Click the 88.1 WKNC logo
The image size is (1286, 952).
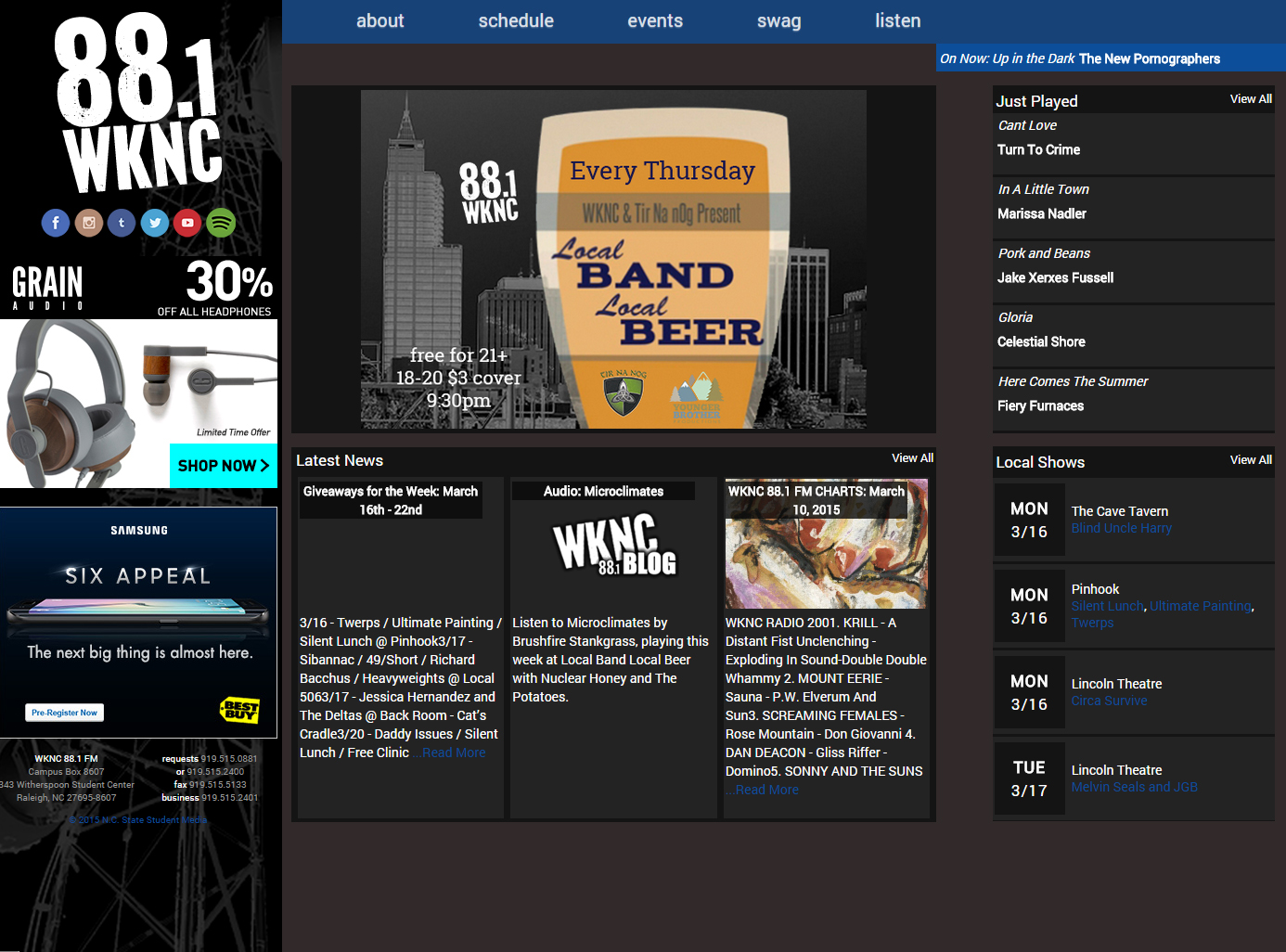coord(139,102)
